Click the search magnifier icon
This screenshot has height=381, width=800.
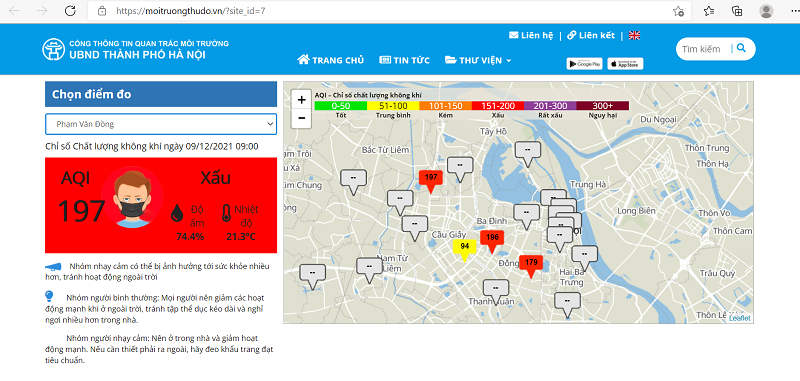click(742, 48)
